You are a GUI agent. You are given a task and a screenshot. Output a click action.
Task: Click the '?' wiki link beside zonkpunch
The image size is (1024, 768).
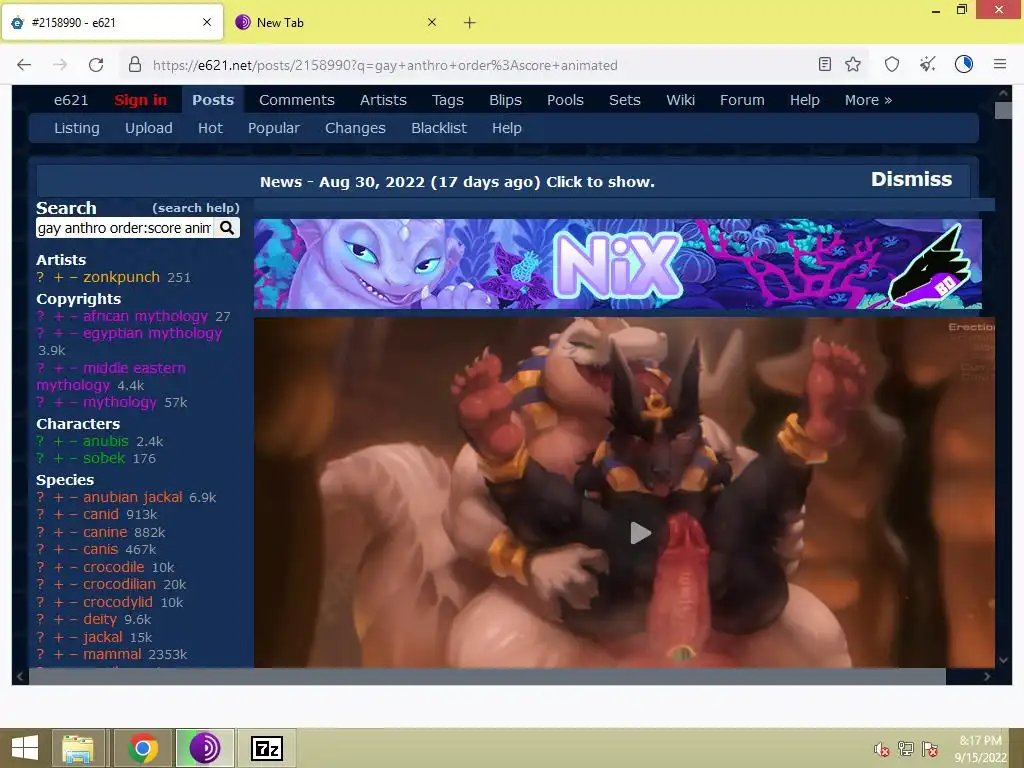click(40, 277)
